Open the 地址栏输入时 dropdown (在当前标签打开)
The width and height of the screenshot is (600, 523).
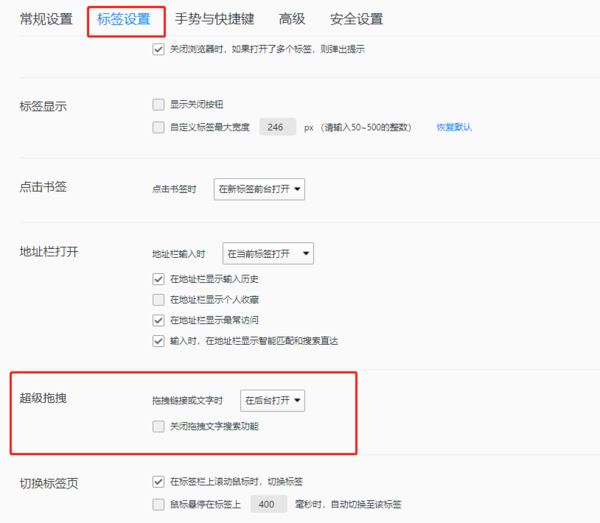coord(268,253)
